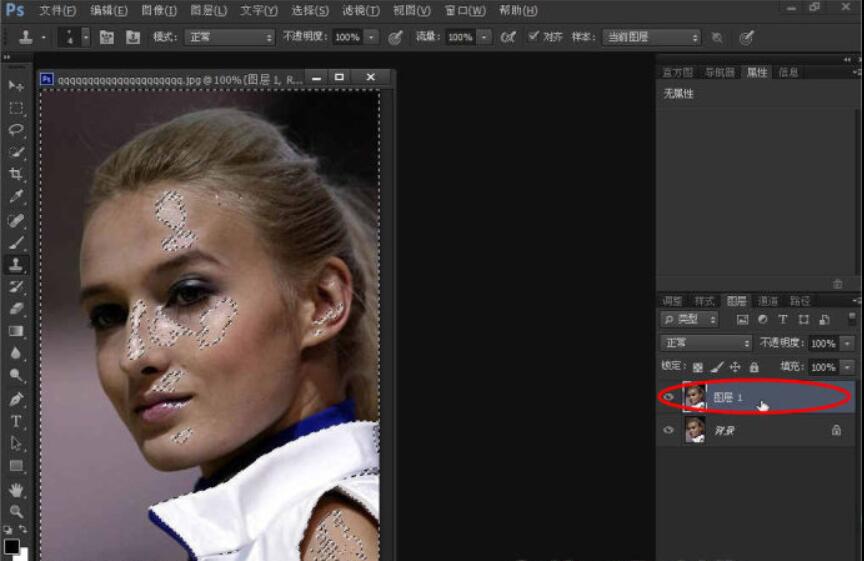Screen dimensions: 864x561
Task: Select the History Brush tool
Action: [x=15, y=287]
